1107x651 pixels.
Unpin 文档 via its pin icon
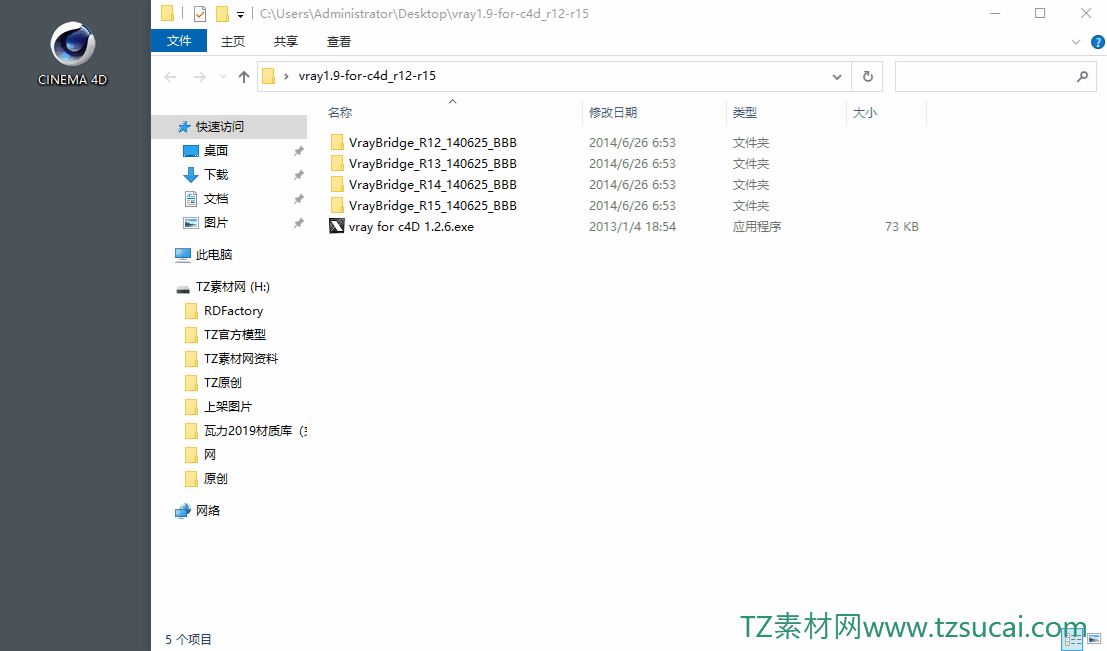coord(299,199)
